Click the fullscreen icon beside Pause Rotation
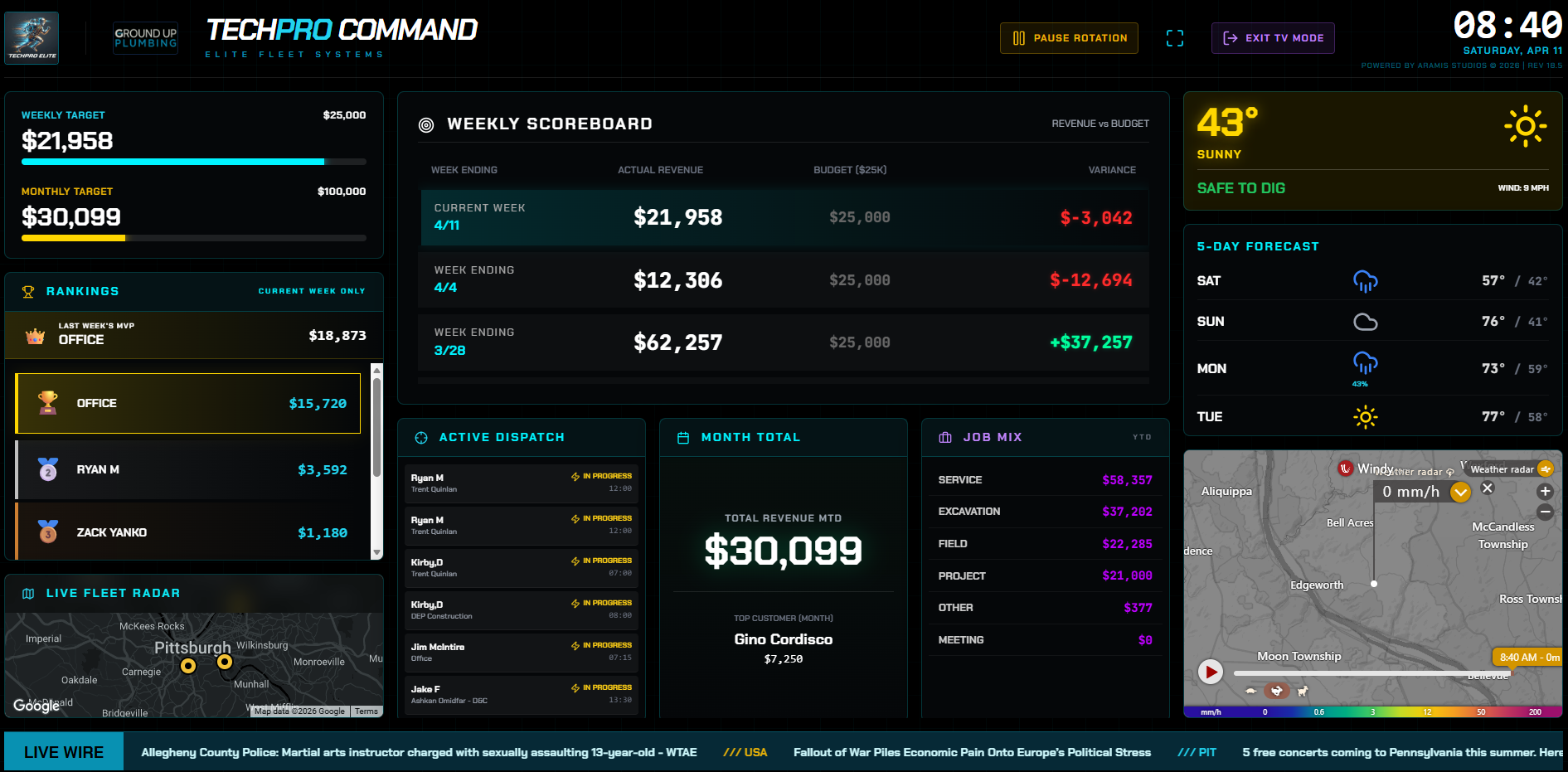The image size is (1568, 772). point(1175,37)
